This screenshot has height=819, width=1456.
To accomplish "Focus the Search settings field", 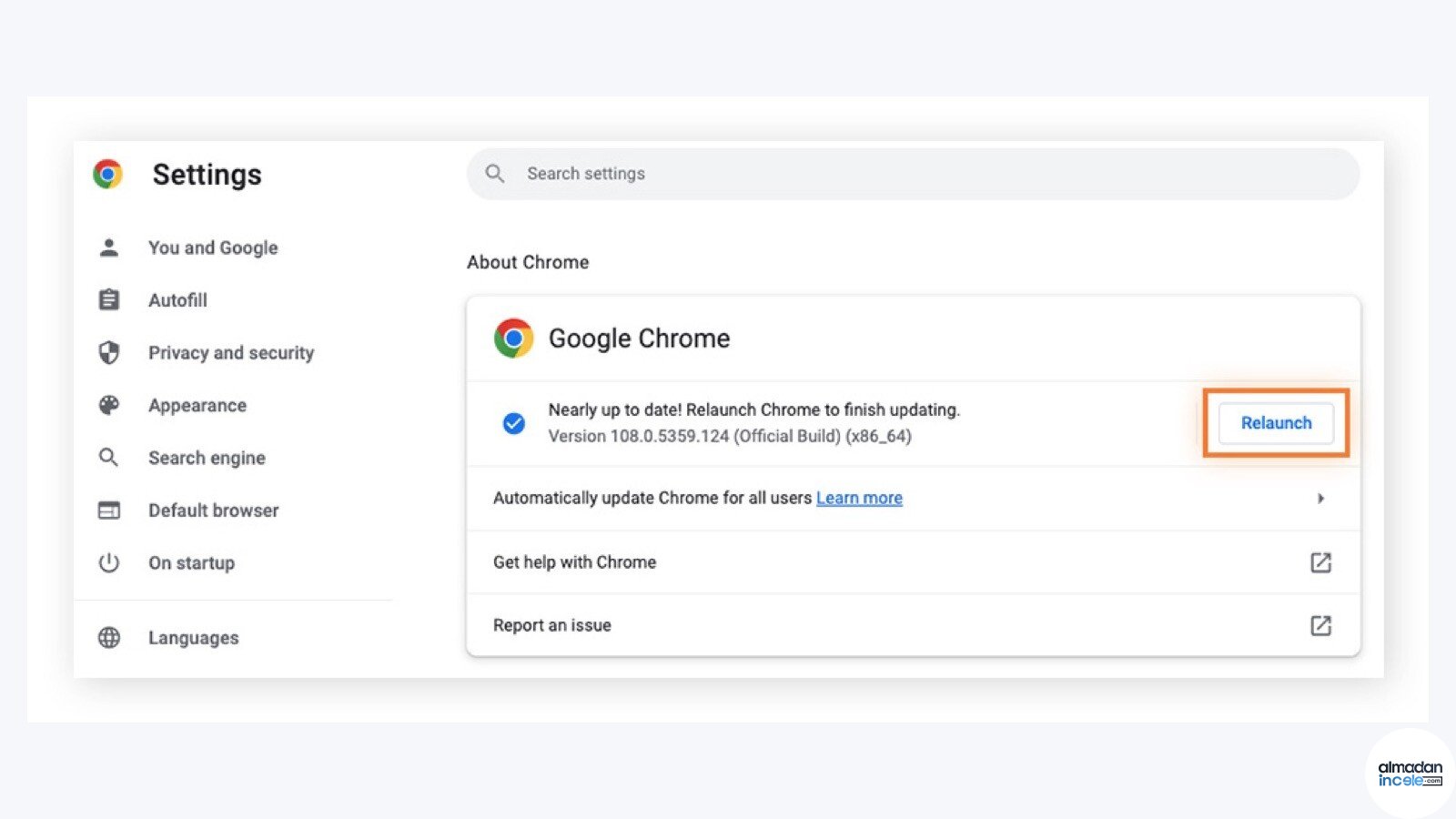I will pyautogui.click(x=913, y=174).
